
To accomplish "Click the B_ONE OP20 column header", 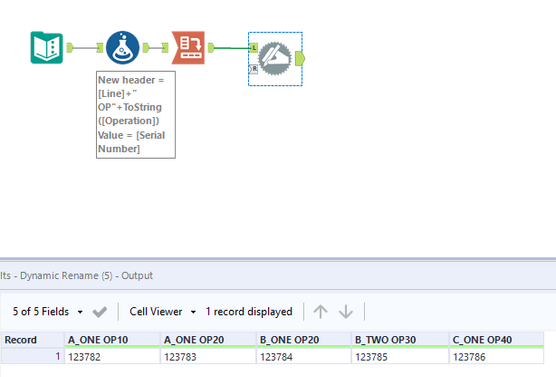I will coord(304,340).
